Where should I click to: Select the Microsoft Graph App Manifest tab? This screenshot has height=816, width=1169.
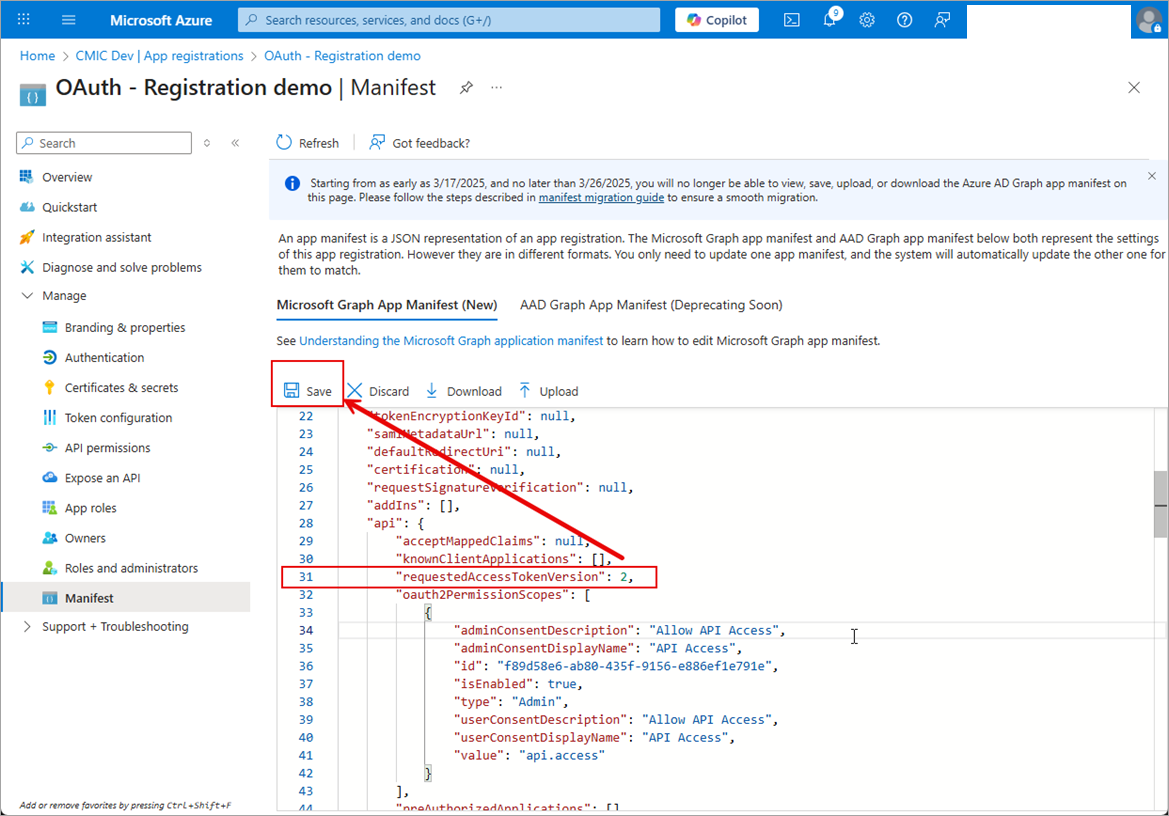tap(386, 305)
